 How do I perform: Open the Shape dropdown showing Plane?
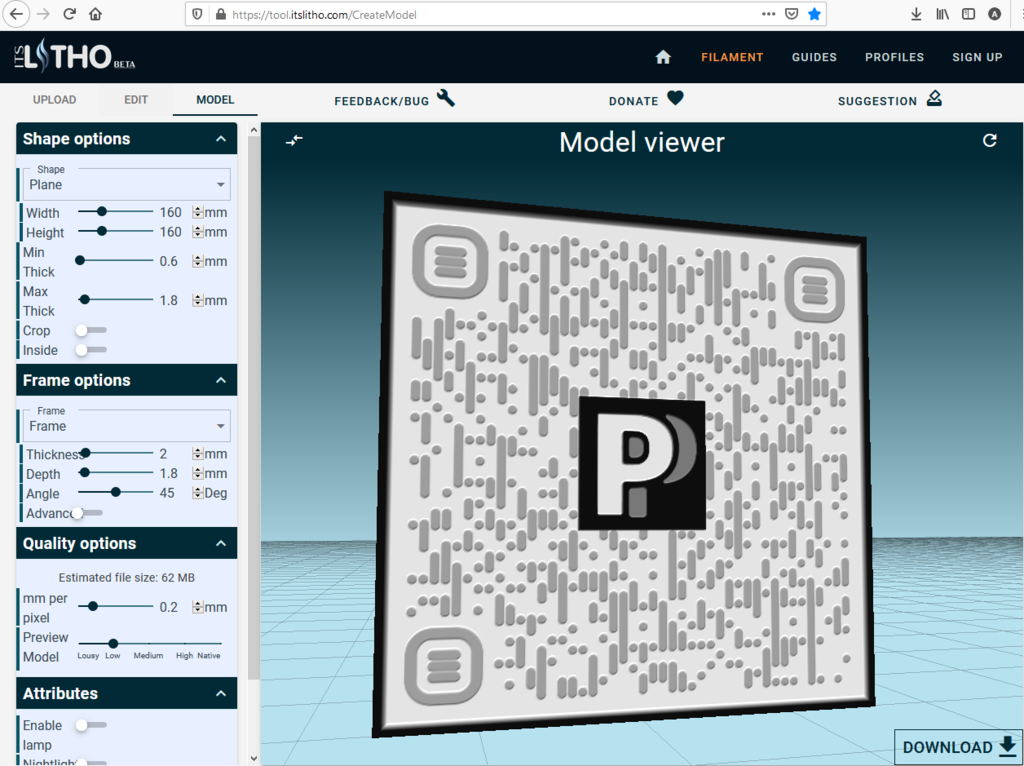124,184
